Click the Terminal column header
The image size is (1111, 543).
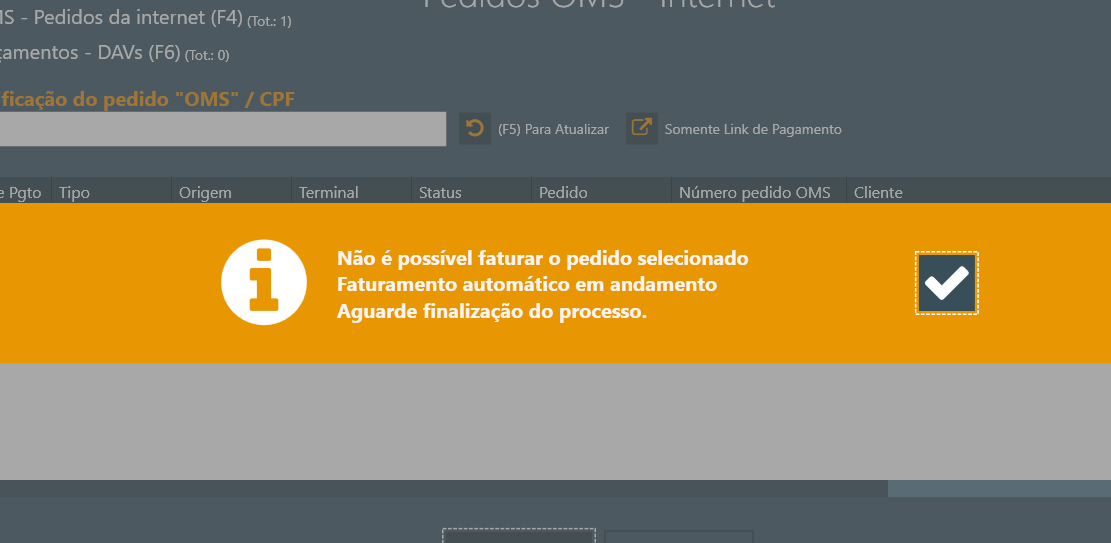[x=328, y=192]
